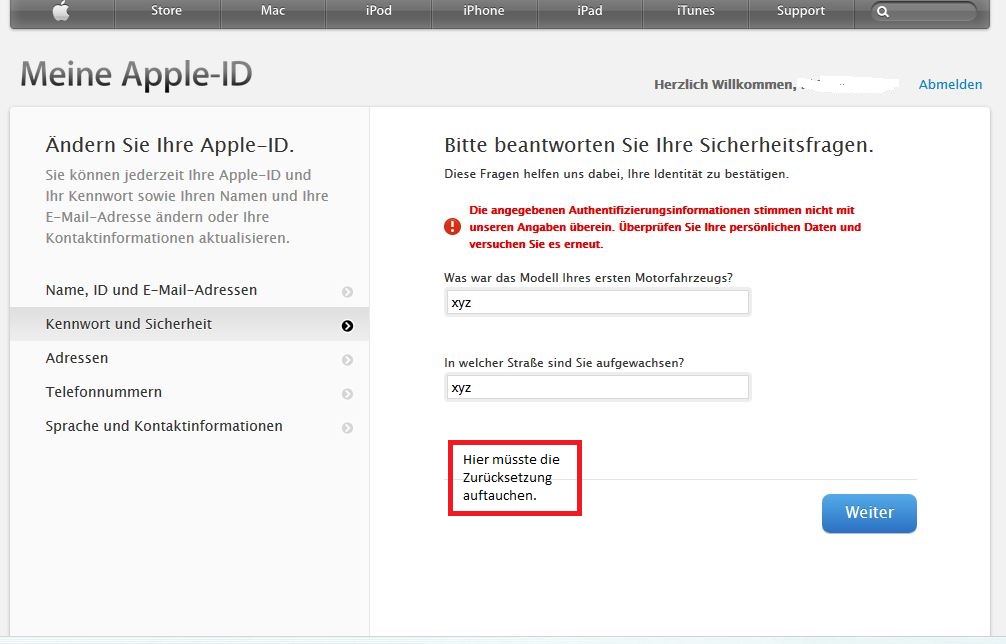Open the iPod navigation tab
Image resolution: width=1006 pixels, height=644 pixels.
coord(378,11)
